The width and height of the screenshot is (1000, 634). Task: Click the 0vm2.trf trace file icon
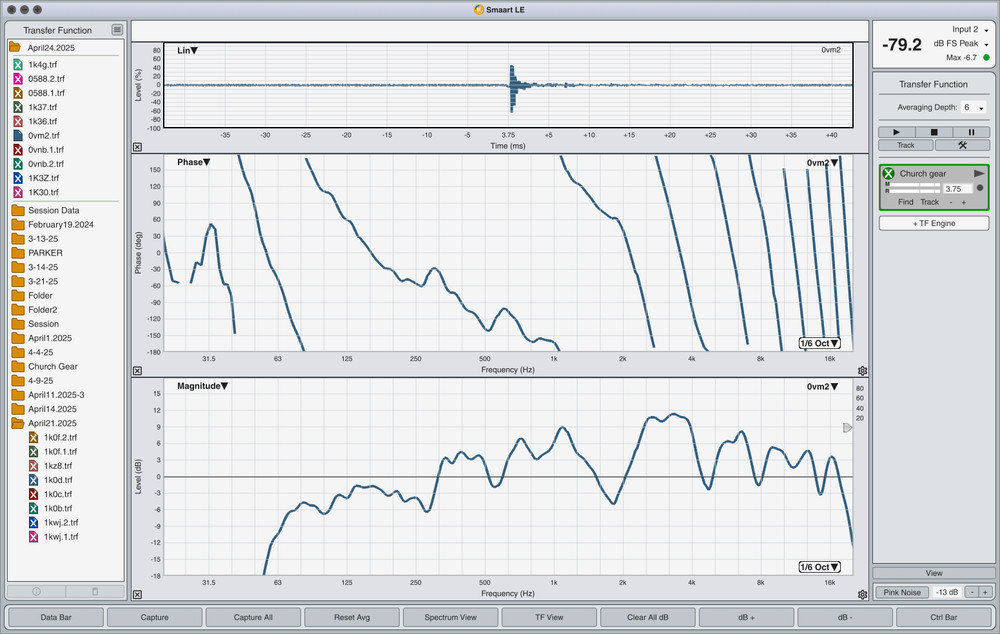pyautogui.click(x=18, y=135)
